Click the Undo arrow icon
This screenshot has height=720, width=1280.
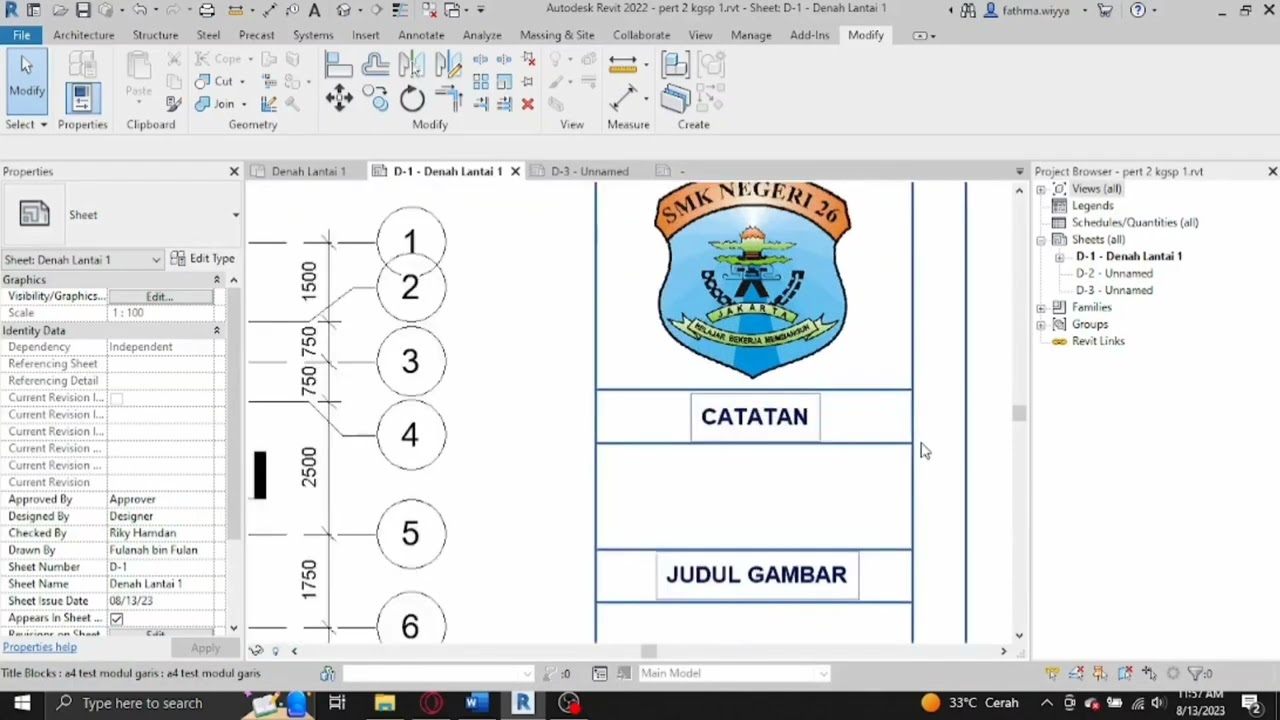point(139,10)
